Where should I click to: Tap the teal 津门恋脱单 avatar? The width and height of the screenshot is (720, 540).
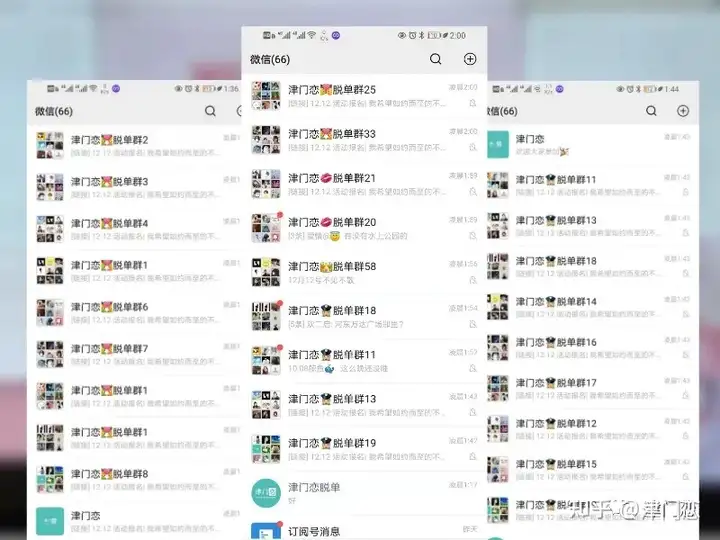click(x=266, y=493)
